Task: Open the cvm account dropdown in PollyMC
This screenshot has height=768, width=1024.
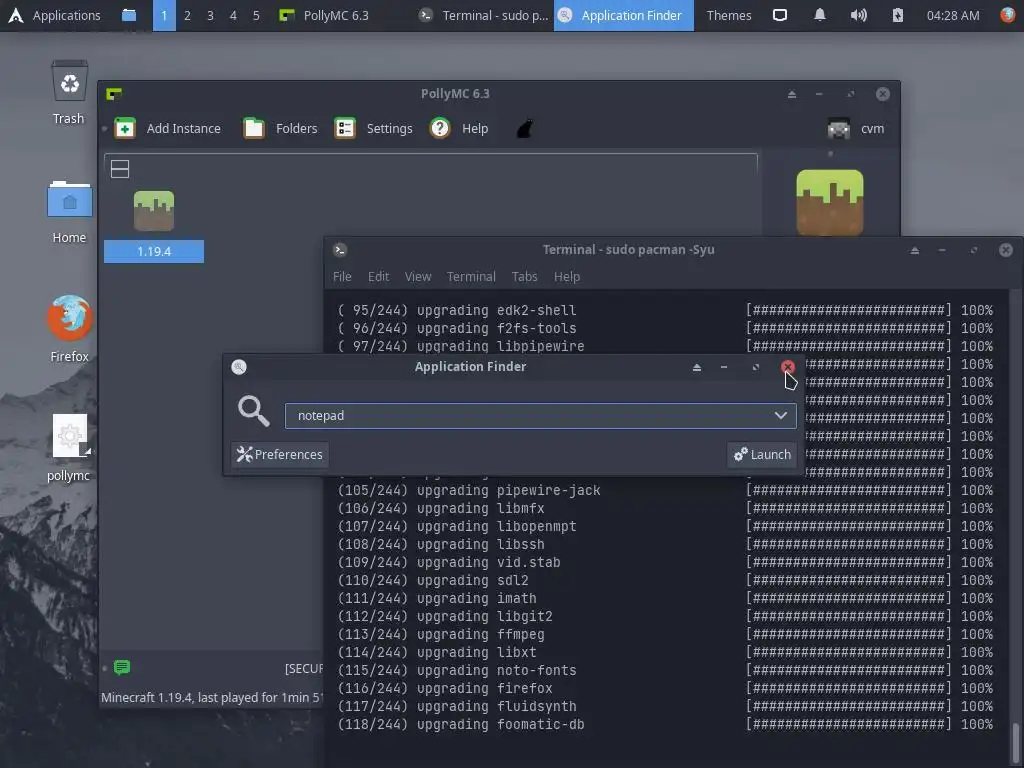Action: click(856, 129)
